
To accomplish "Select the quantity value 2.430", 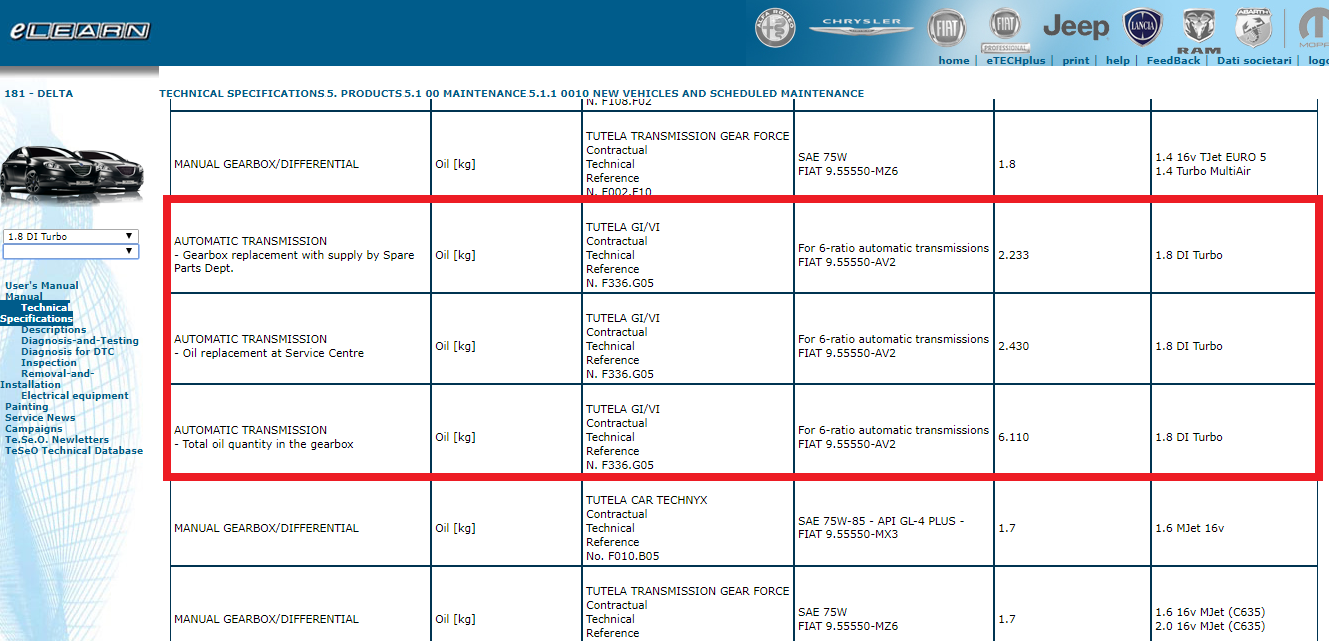I will [x=1013, y=346].
